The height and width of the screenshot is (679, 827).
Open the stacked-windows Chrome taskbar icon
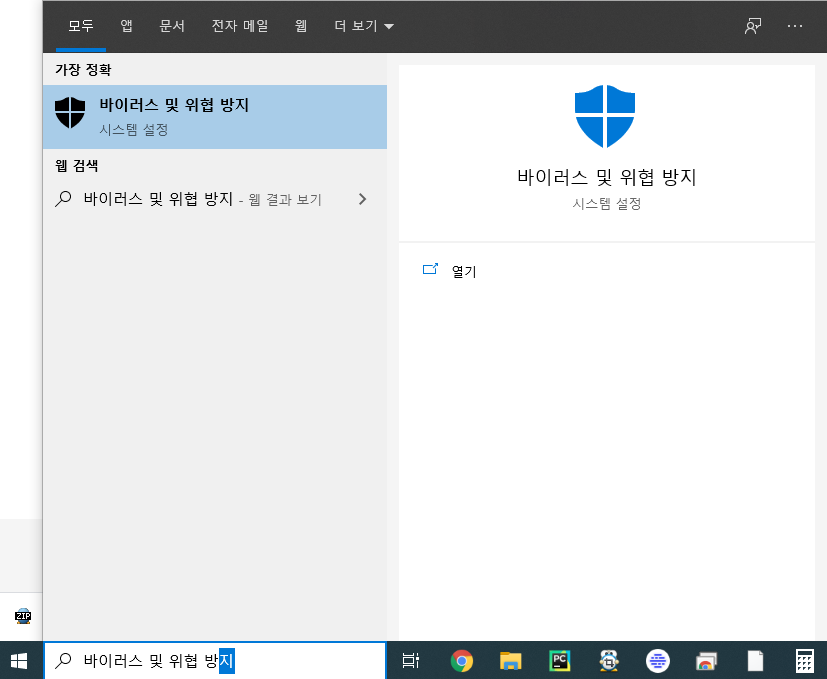(x=706, y=661)
